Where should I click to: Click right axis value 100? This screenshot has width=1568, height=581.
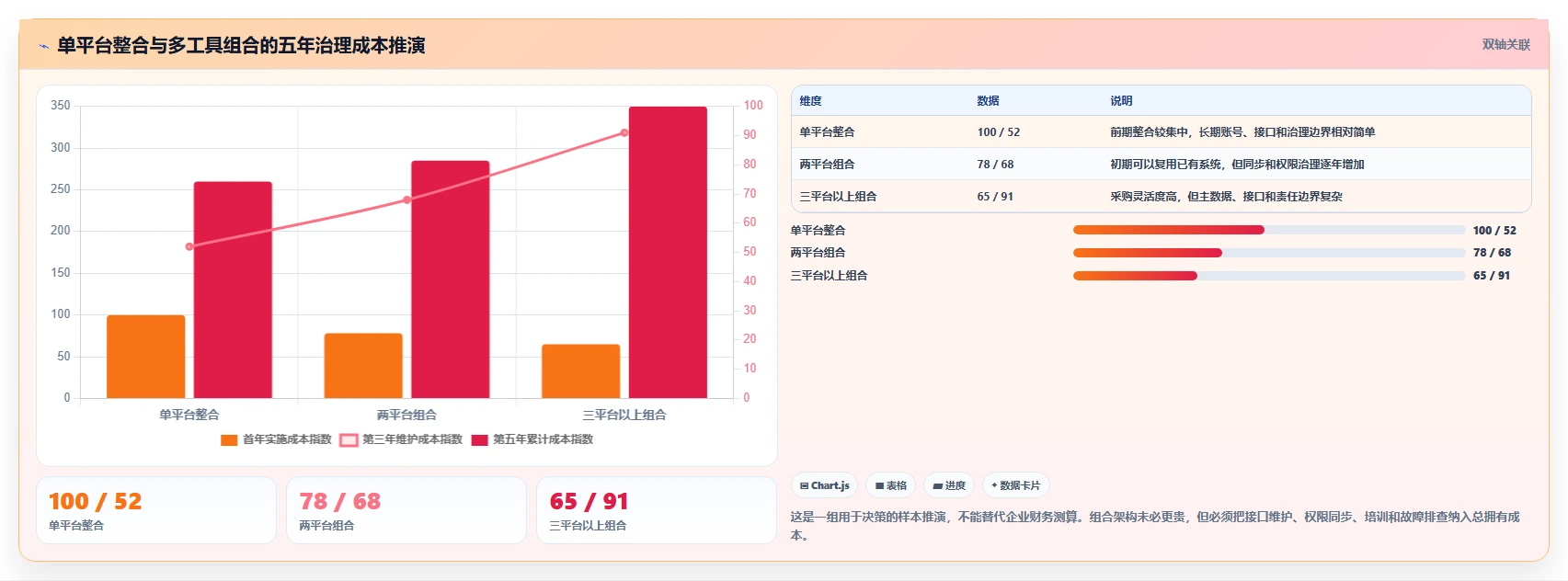point(753,106)
